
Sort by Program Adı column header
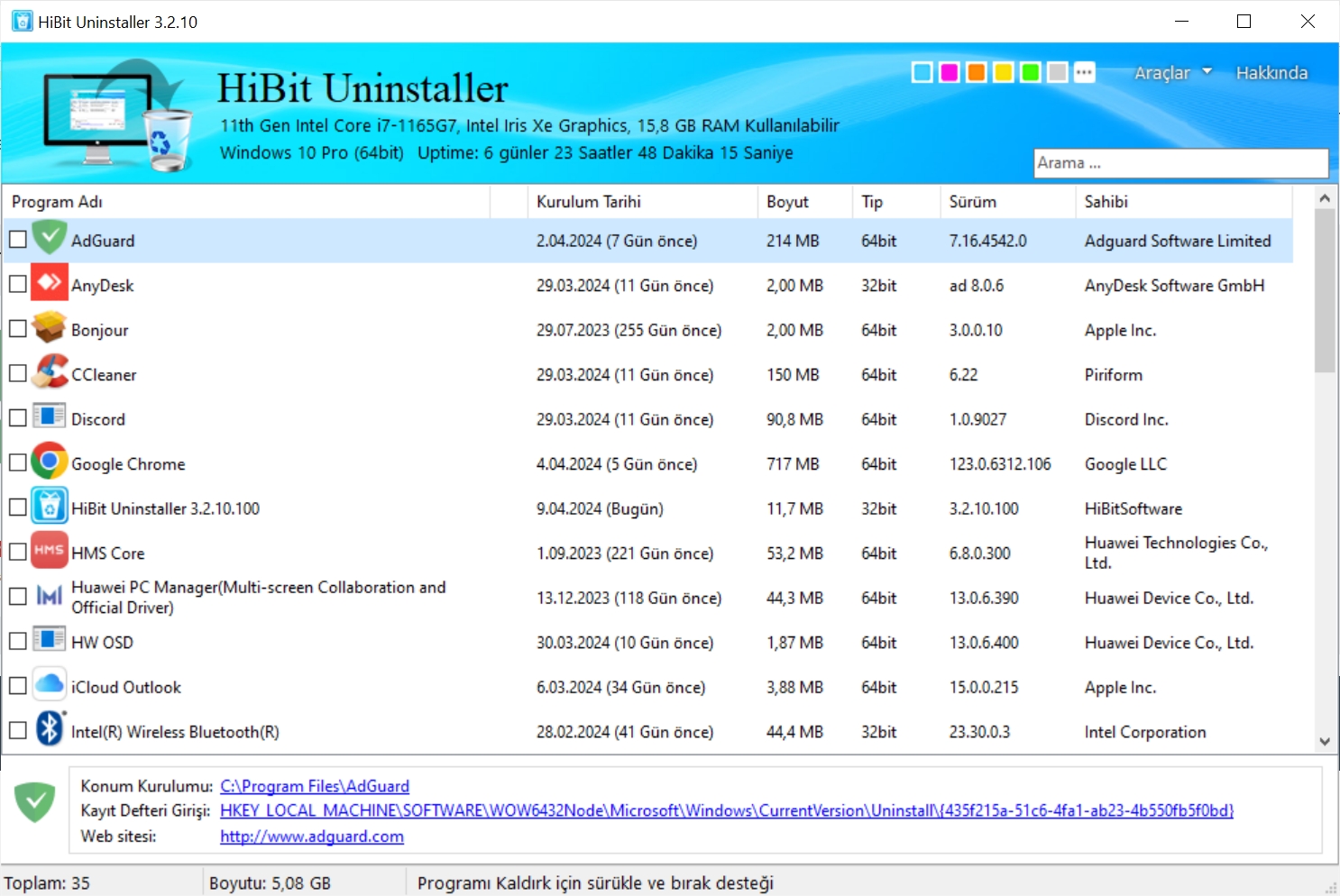pyautogui.click(x=246, y=202)
